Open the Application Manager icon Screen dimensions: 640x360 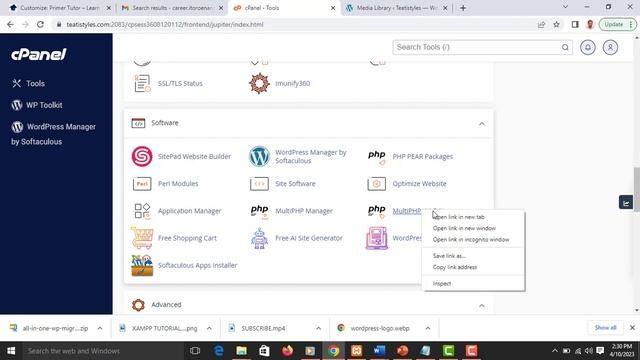(142, 211)
